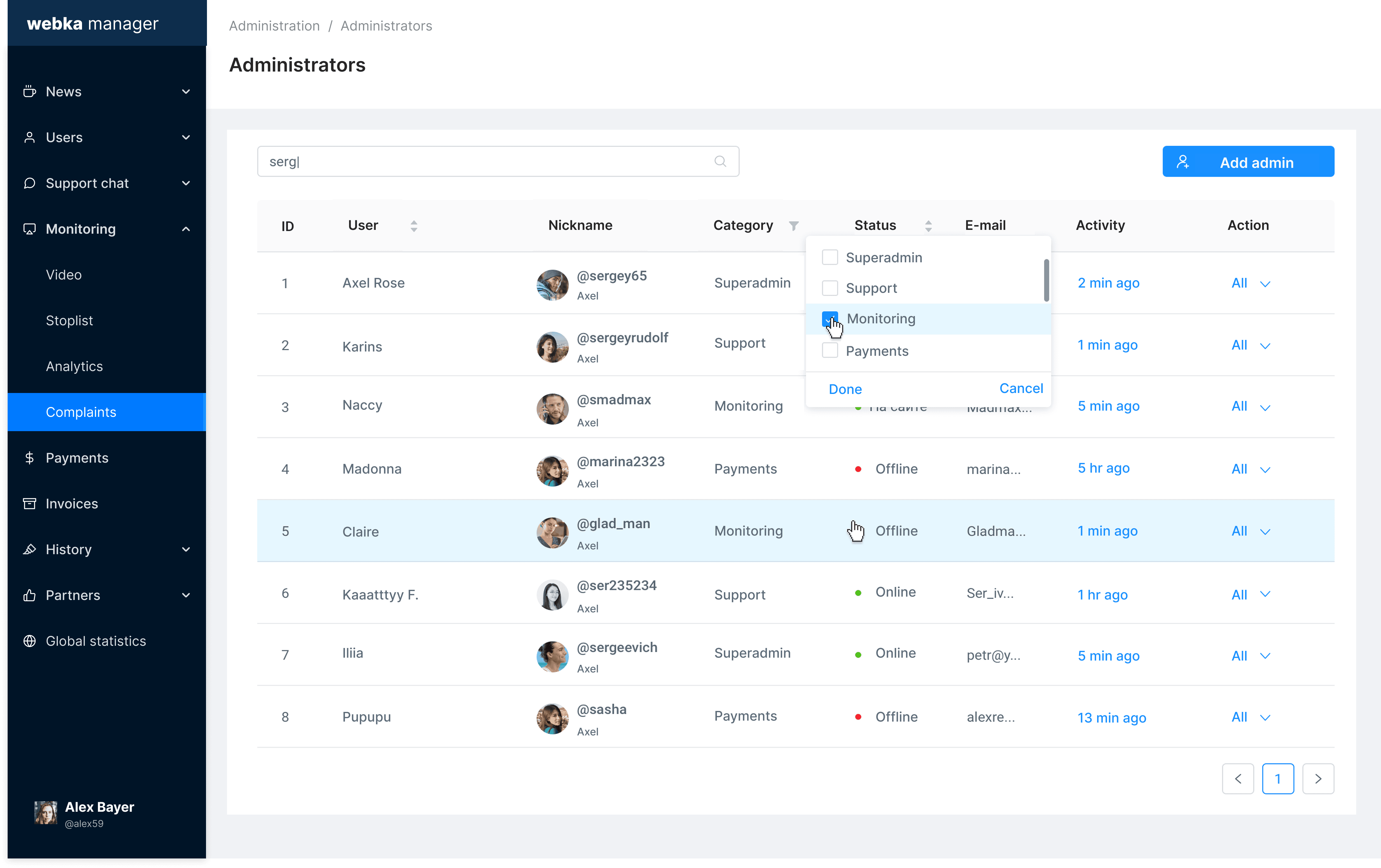Screen dimensions: 1381x868
Task: Click the Payments dollar sign icon
Action: (29, 458)
